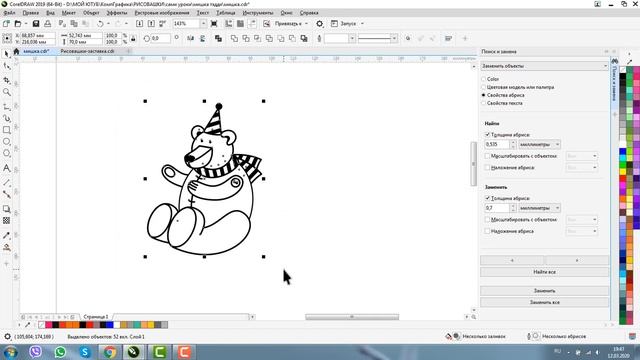Open the outline width dropdown in property bar
This screenshot has height=360, width=640.
(352, 39)
